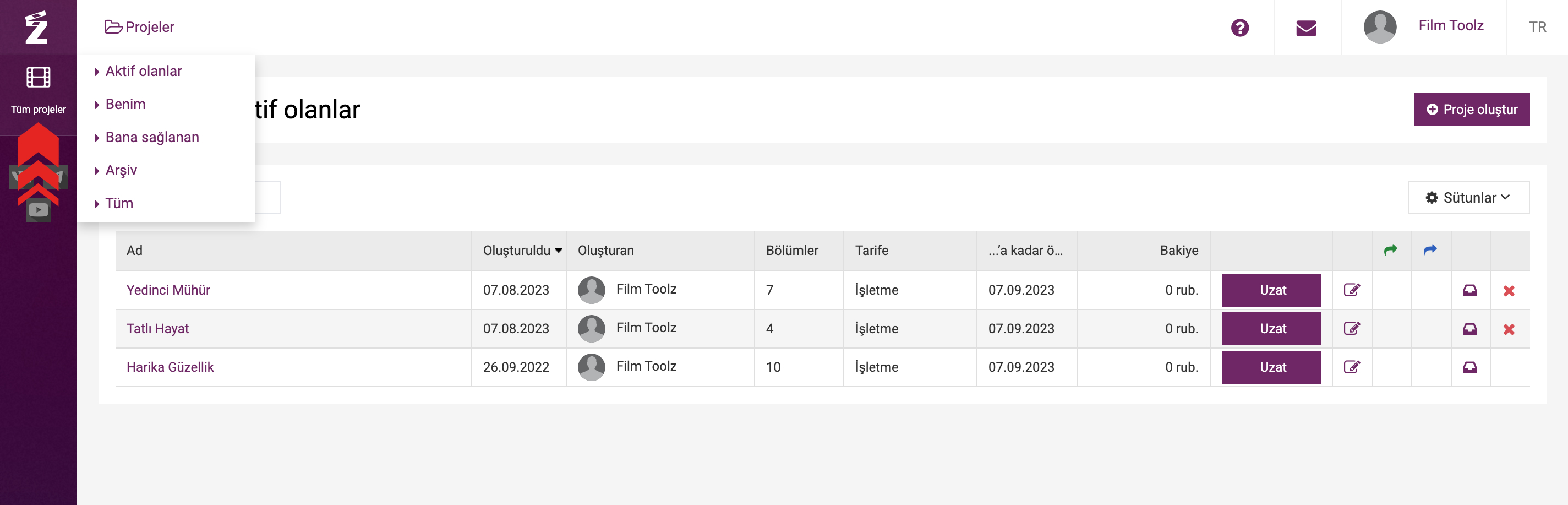Click Bölümler value 4
Image resolution: width=1568 pixels, height=505 pixels.
(769, 328)
